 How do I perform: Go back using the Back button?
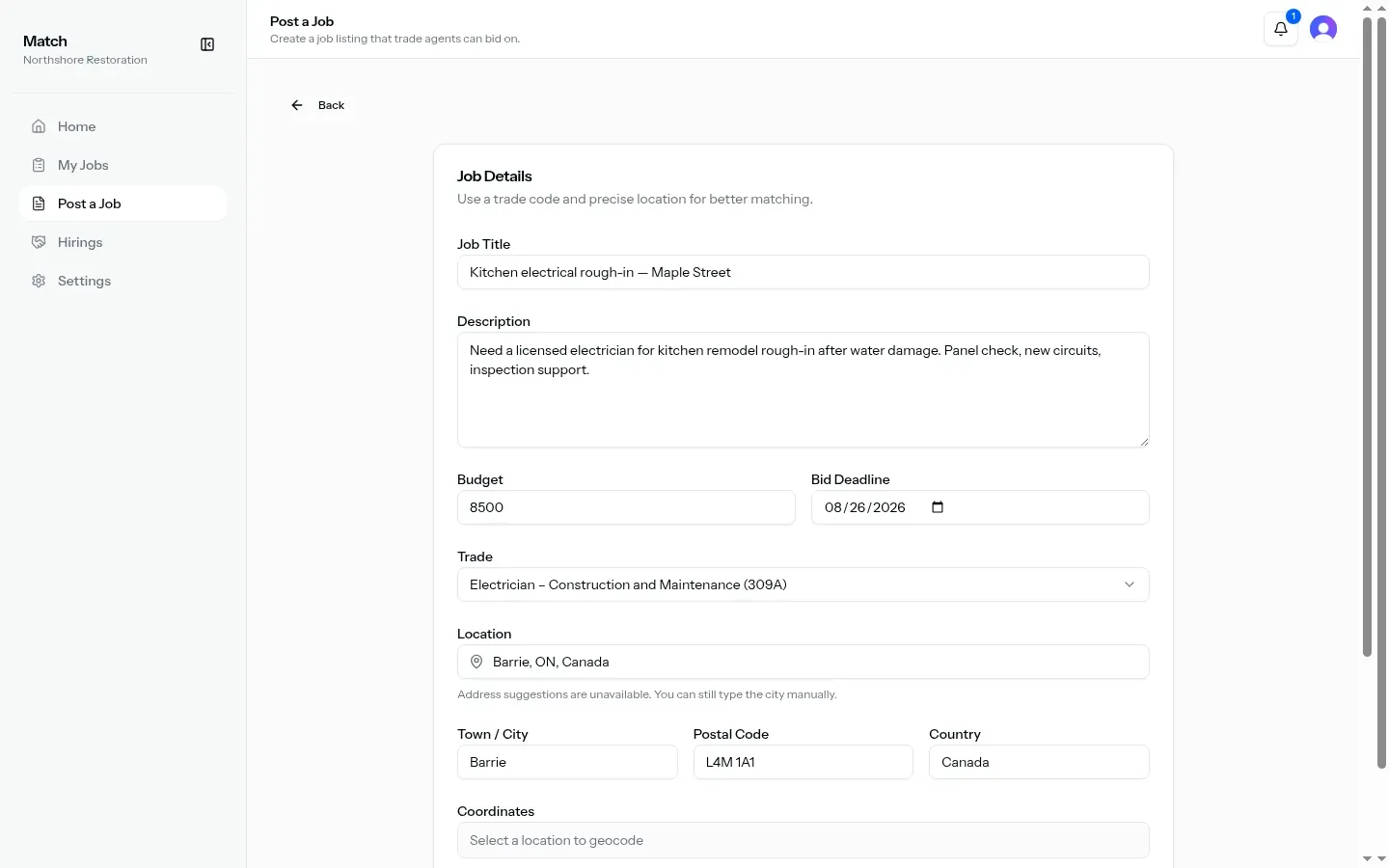pos(317,105)
